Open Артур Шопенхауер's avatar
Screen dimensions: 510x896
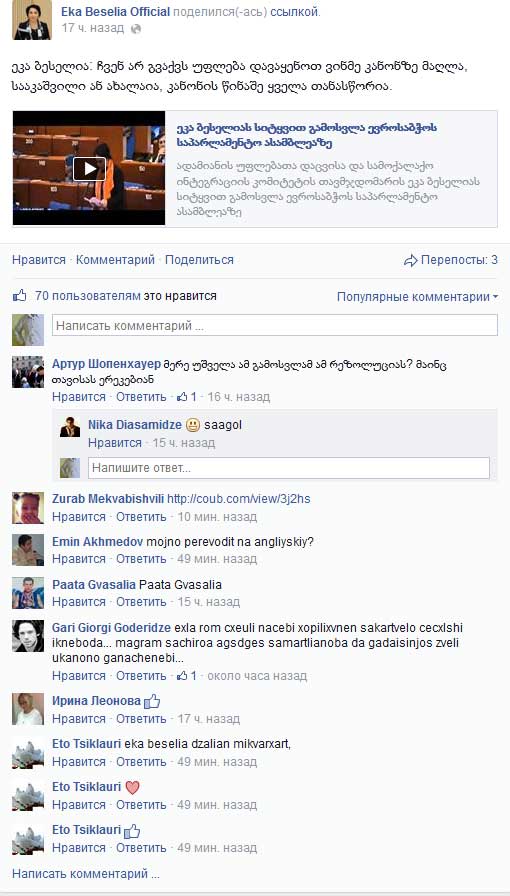click(27, 372)
